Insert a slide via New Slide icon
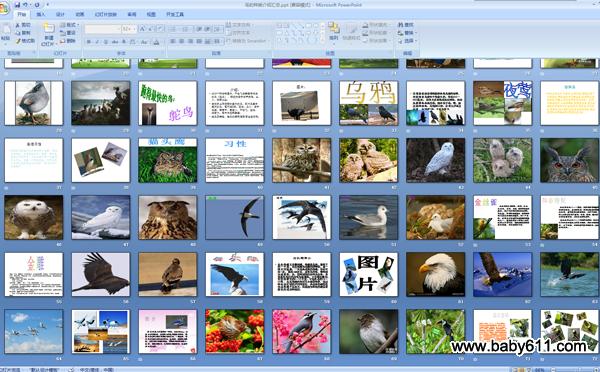This screenshot has width=600, height=372. (x=49, y=28)
